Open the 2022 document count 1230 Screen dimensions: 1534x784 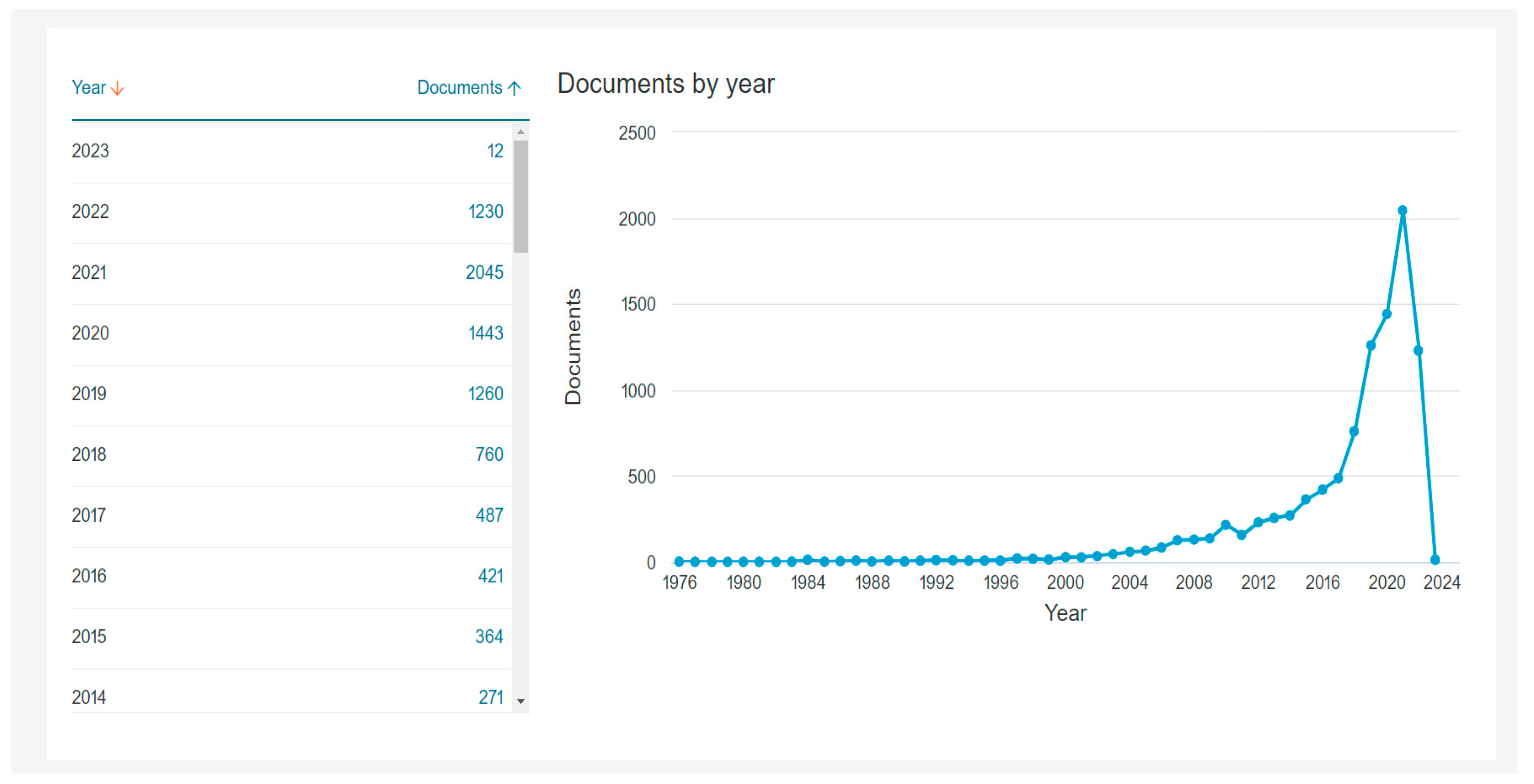coord(485,211)
